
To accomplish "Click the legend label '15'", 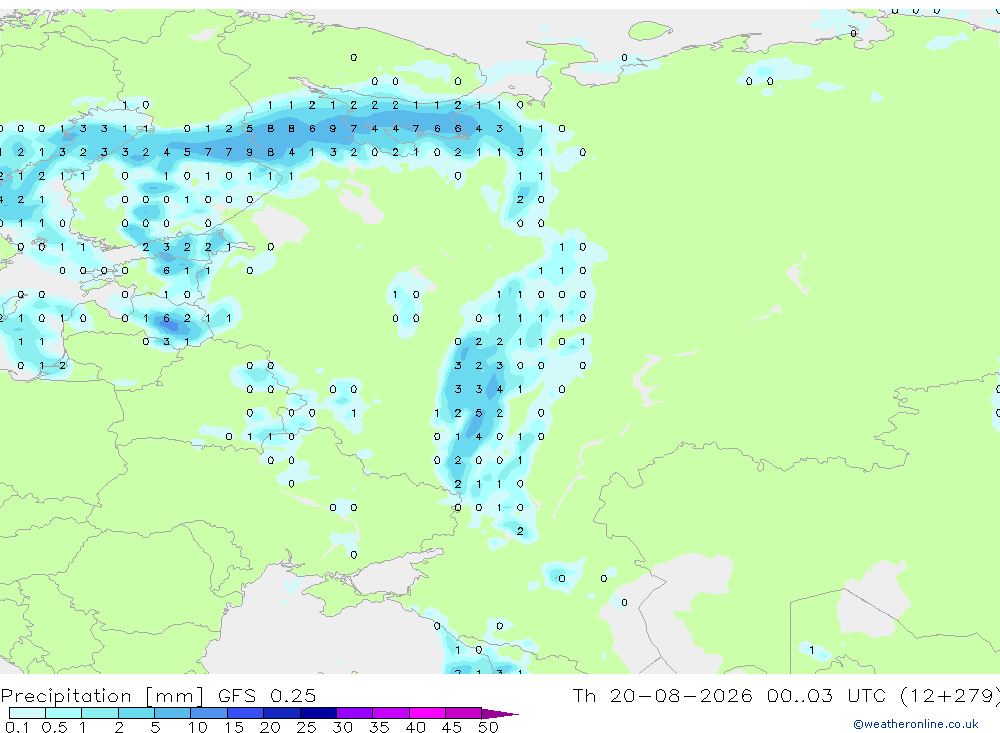I will 234,727.
